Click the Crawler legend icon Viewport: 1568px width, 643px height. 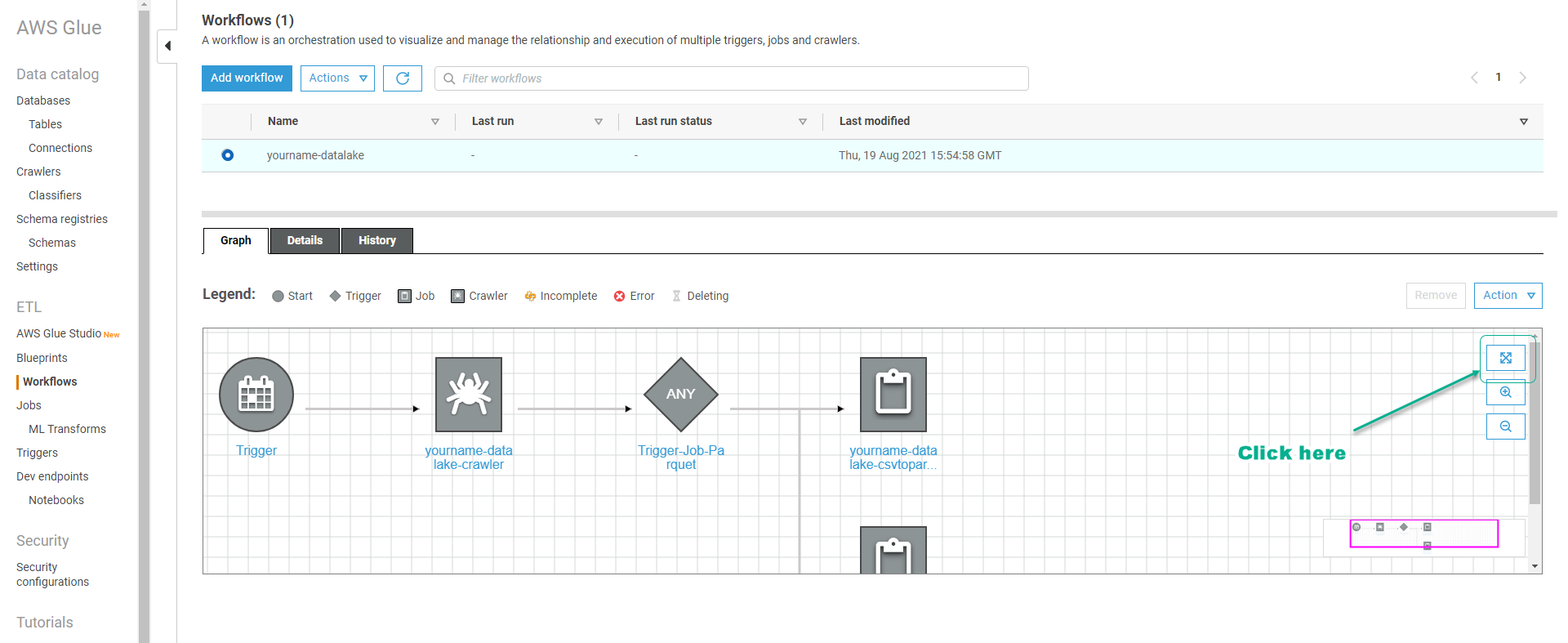click(x=457, y=296)
